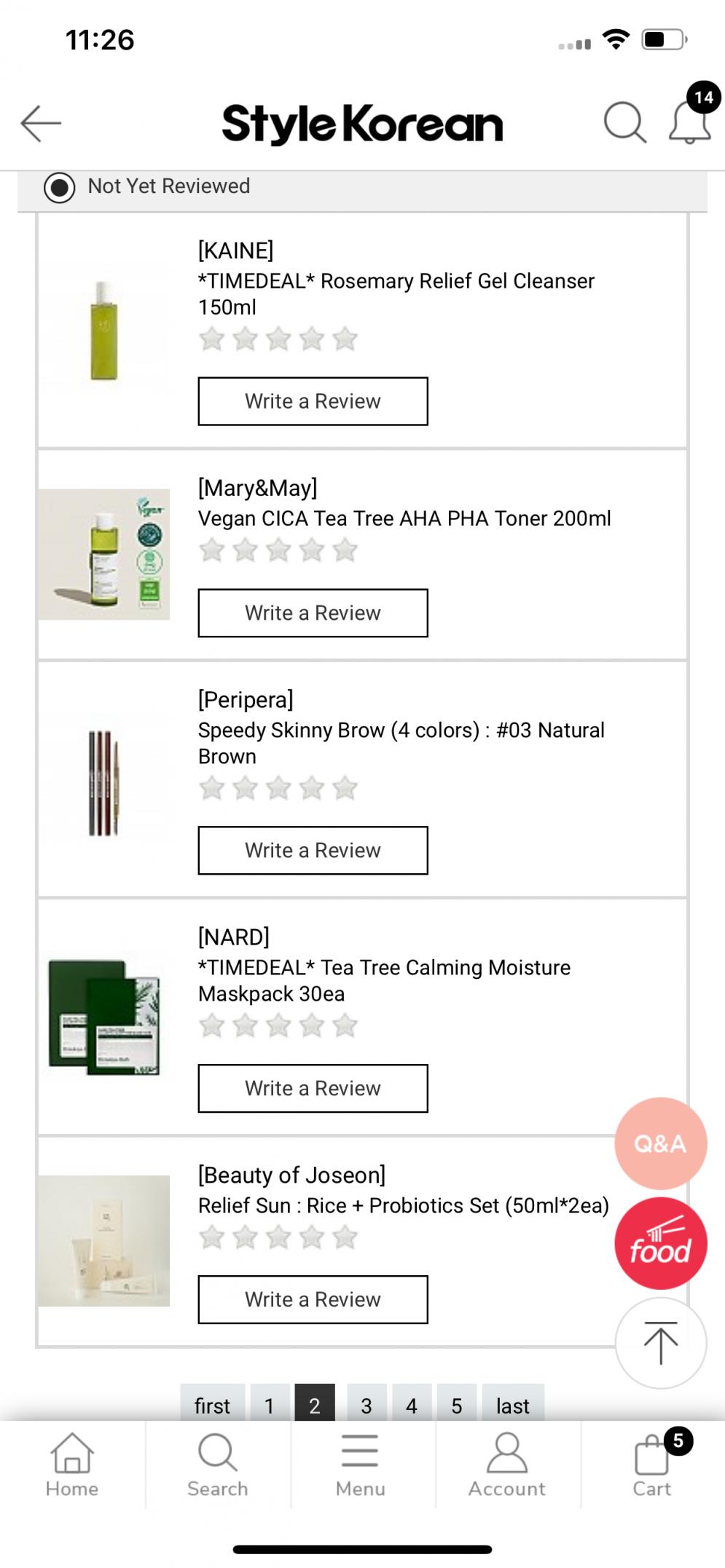Open search via magnifier icon in header
This screenshot has height=1568, width=725.
(624, 122)
